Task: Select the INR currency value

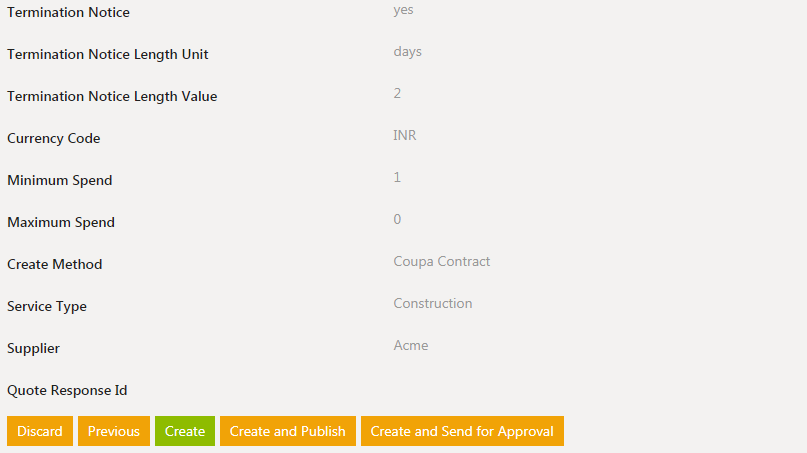Action: pos(405,136)
